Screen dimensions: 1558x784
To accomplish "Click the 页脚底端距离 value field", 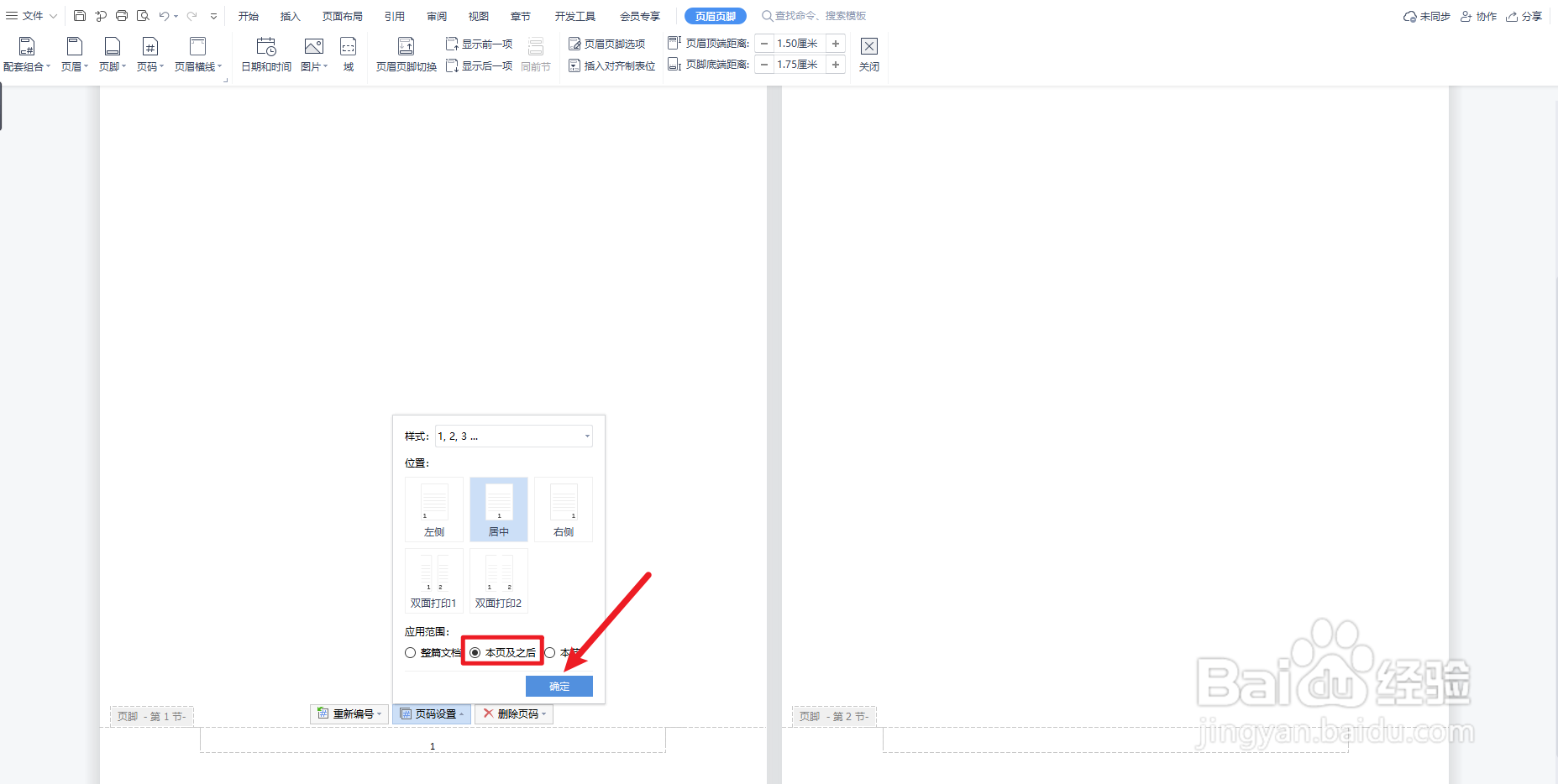I will point(800,65).
